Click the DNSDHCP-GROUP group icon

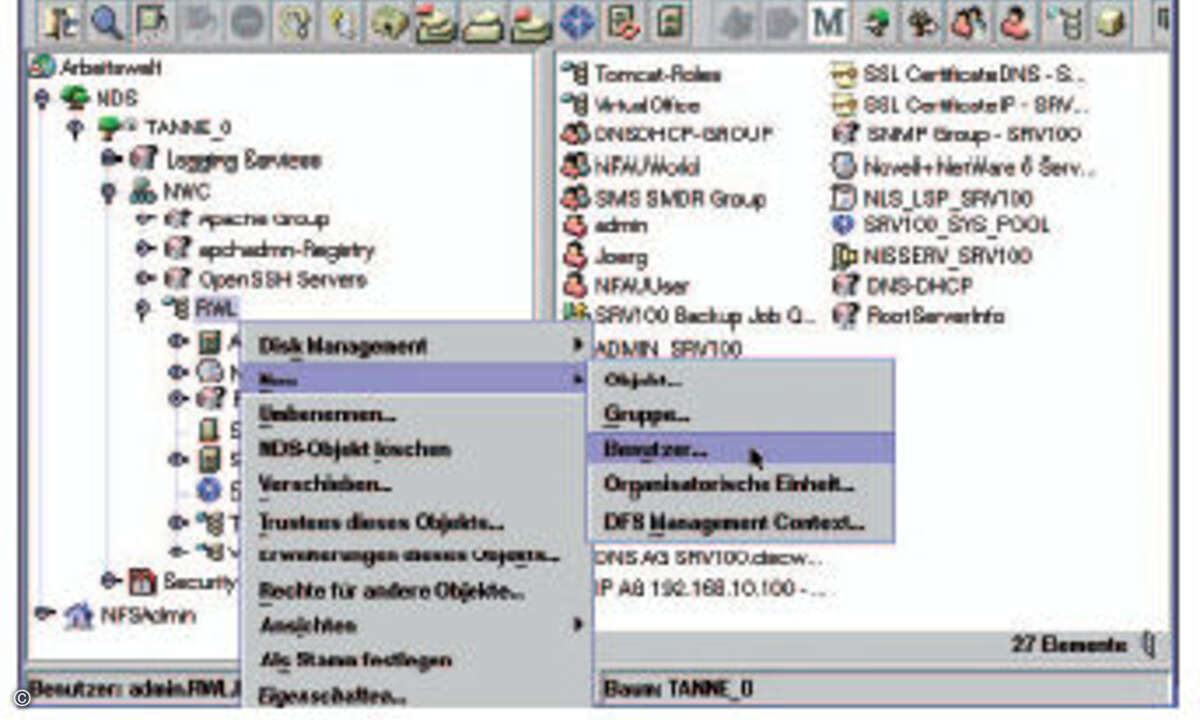pos(574,134)
